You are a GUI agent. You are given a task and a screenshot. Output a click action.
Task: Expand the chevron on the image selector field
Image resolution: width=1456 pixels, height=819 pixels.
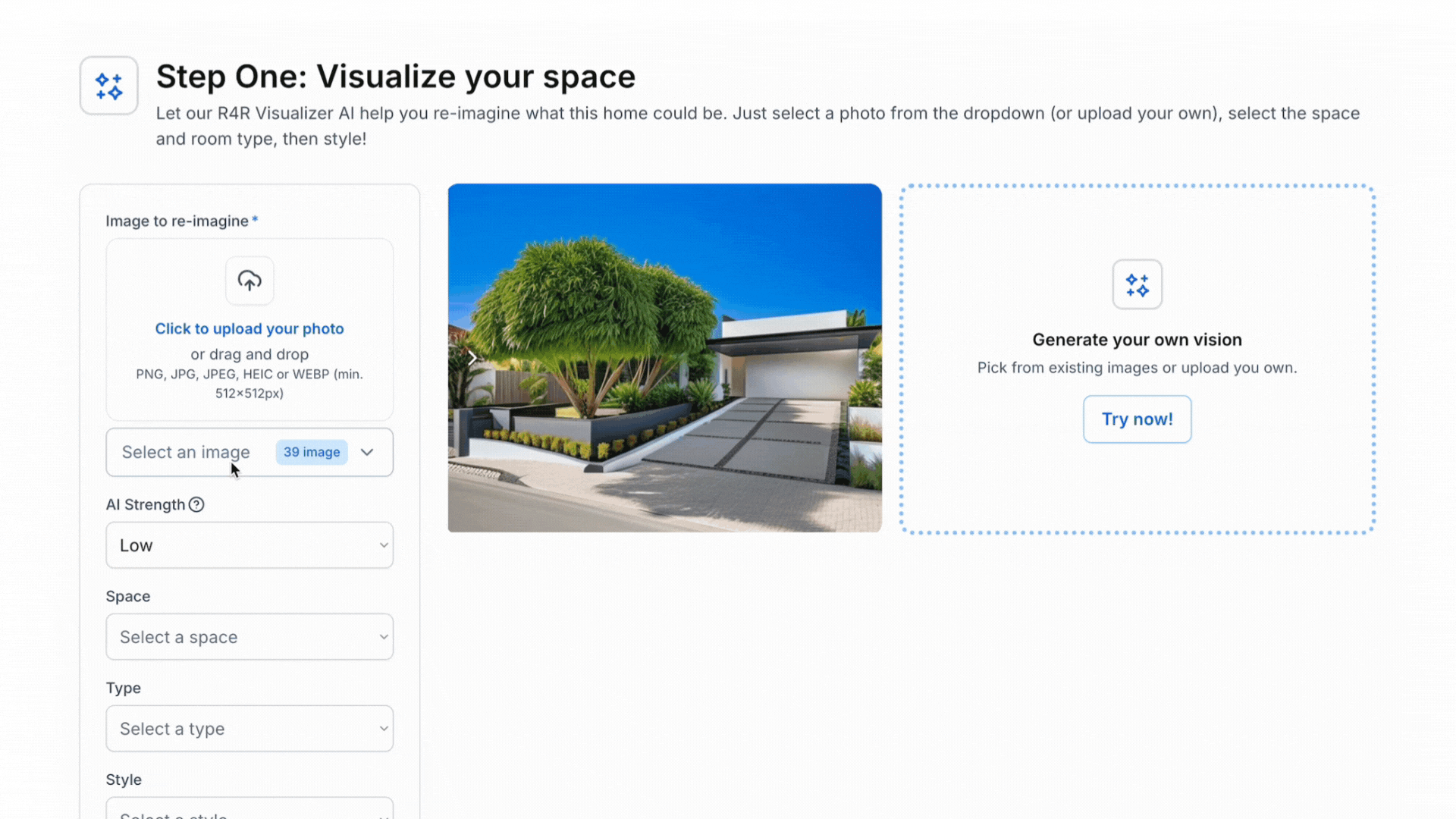coord(367,452)
